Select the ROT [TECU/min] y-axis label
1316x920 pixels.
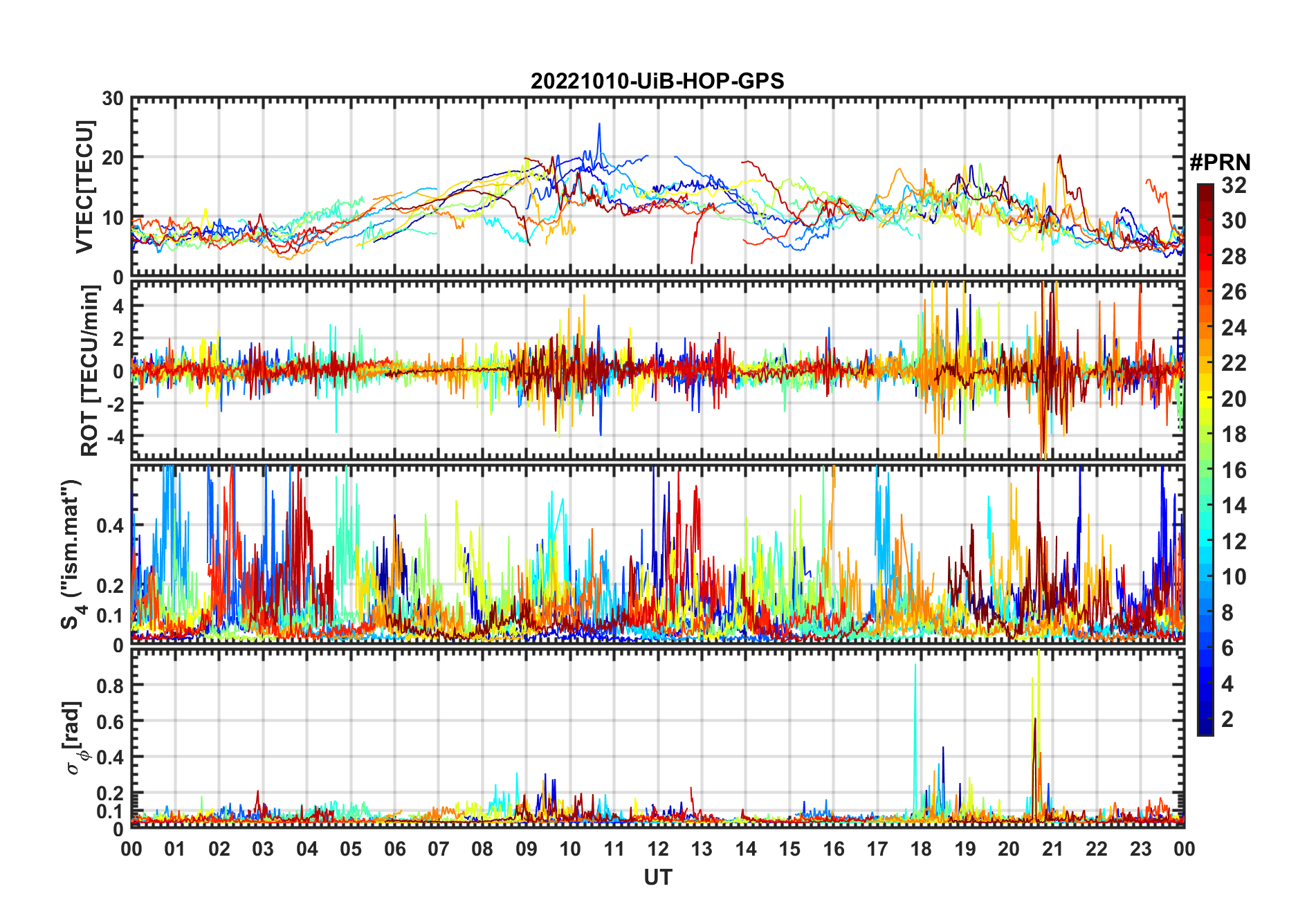(x=89, y=371)
